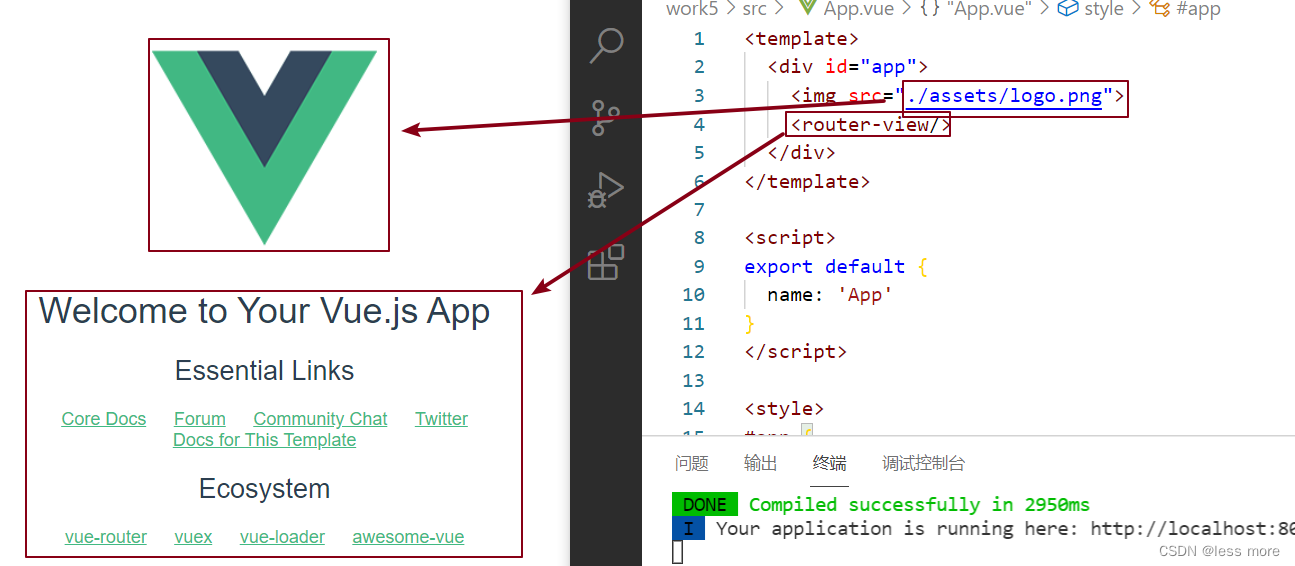
Task: Click the DONE badge in terminal
Action: coord(705,505)
